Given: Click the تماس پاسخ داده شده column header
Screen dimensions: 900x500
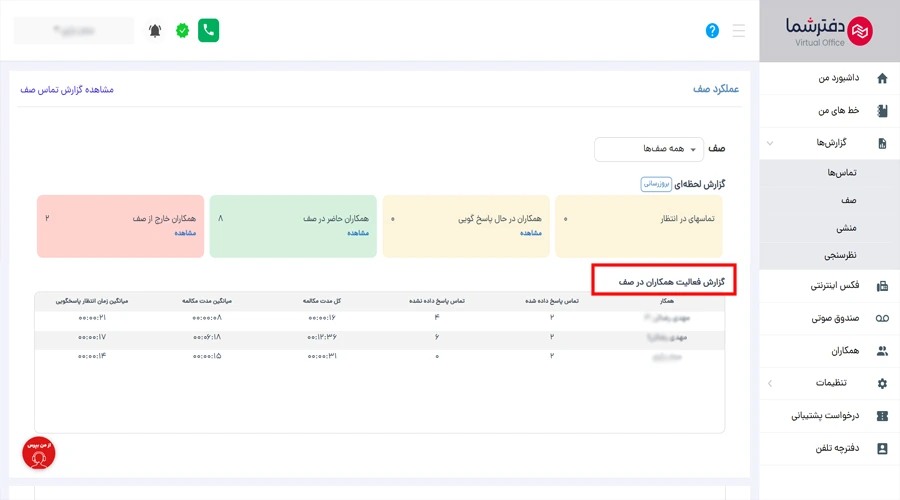Looking at the screenshot, I should (x=552, y=301).
